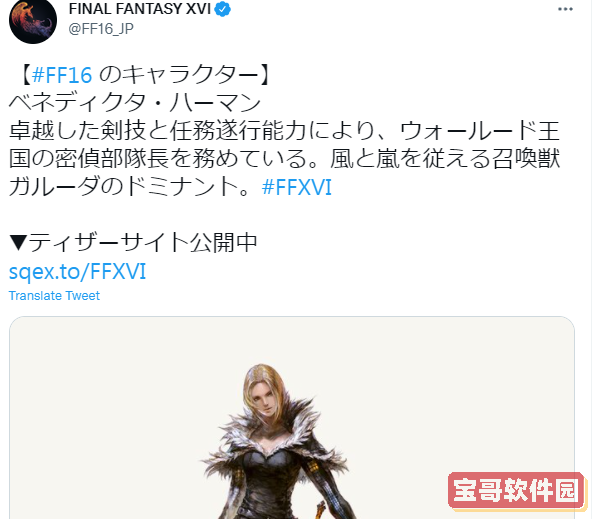Click the tweet body text about ガルーダ
Viewport: 592px width, 519px height.
click(x=284, y=159)
